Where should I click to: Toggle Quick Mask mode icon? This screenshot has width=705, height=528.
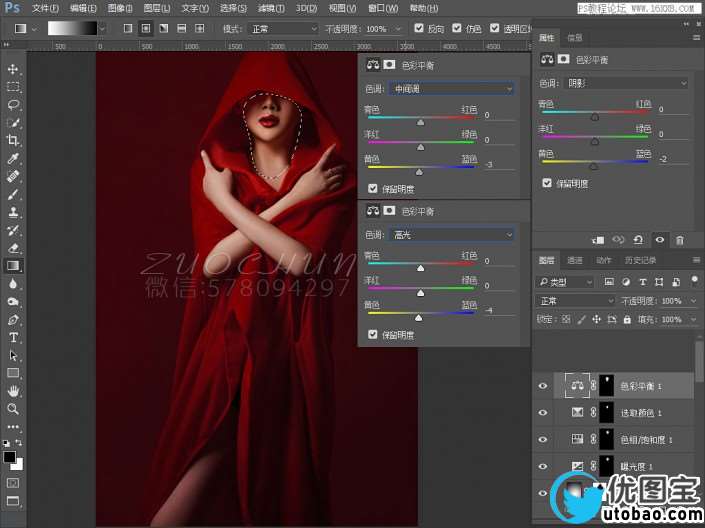[13, 483]
